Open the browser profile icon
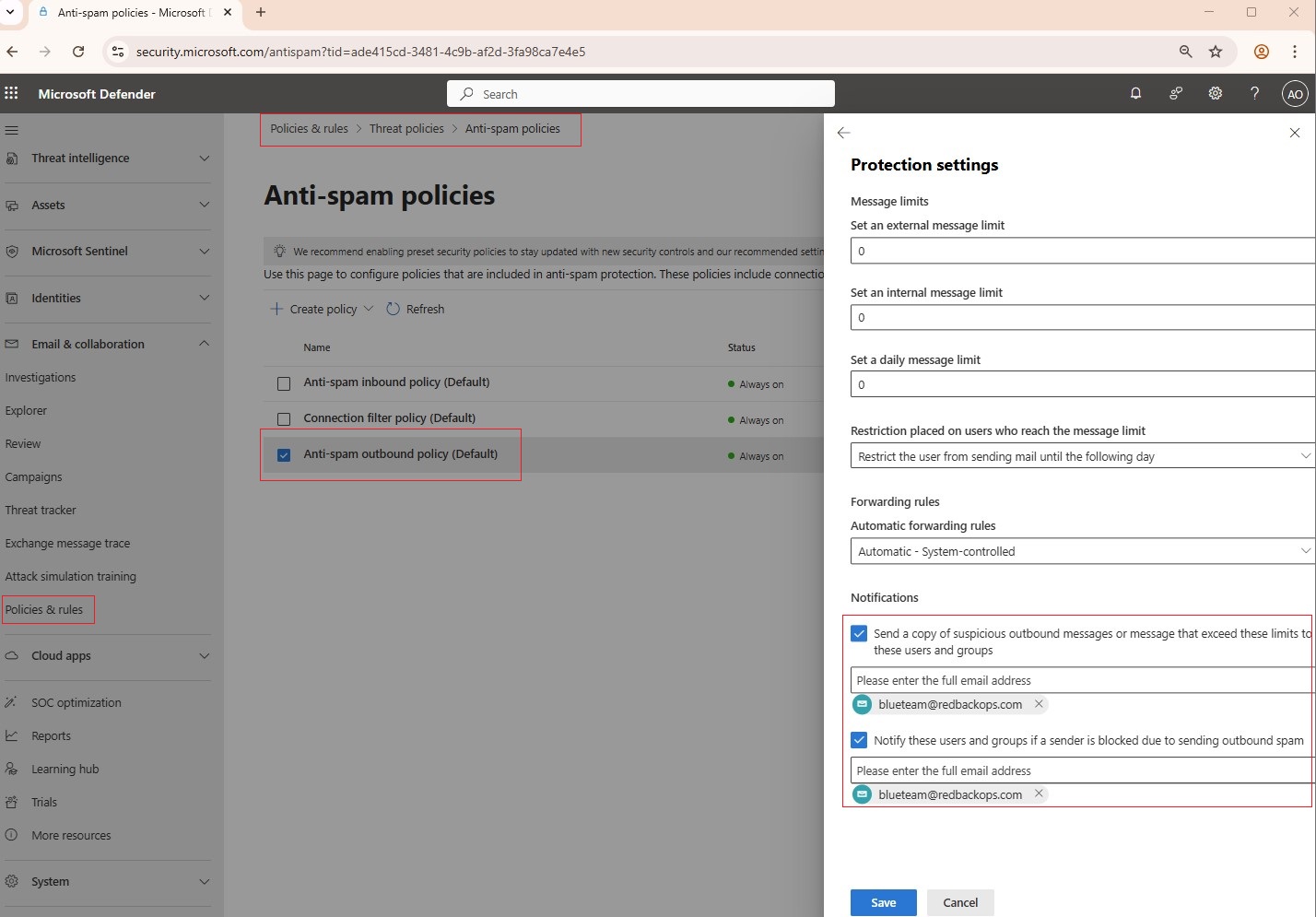Viewport: 1316px width, 917px height. (x=1262, y=52)
